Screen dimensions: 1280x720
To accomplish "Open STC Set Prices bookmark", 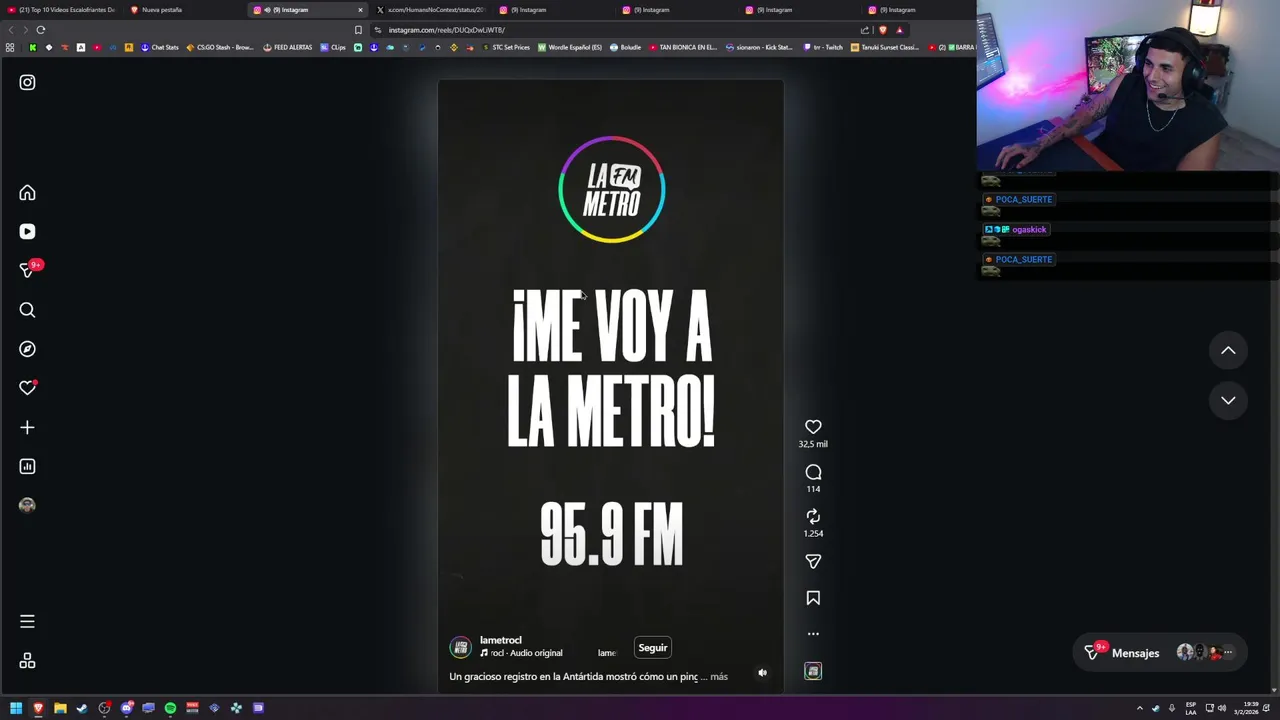I will pyautogui.click(x=506, y=47).
